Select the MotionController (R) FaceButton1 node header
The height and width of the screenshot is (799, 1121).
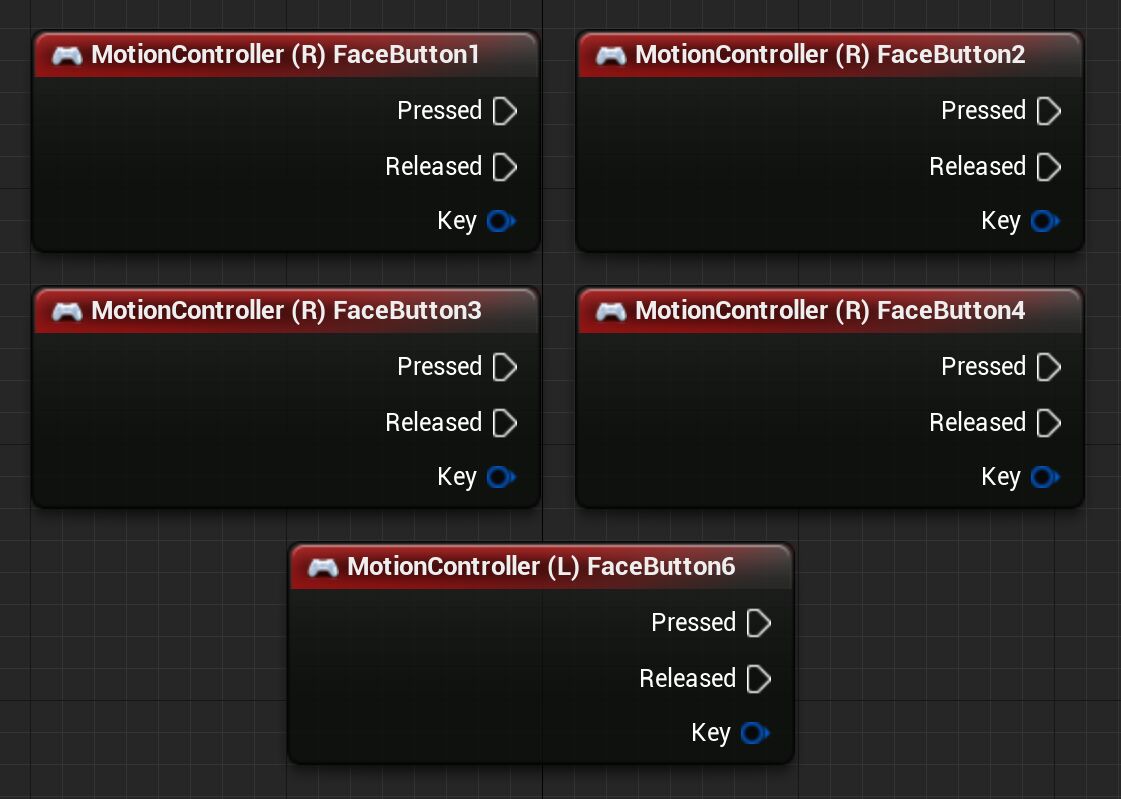tap(286, 55)
